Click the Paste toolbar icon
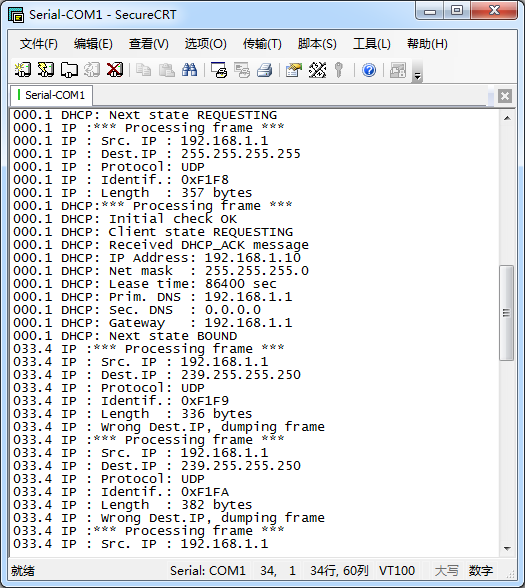The width and height of the screenshot is (525, 588). click(166, 70)
